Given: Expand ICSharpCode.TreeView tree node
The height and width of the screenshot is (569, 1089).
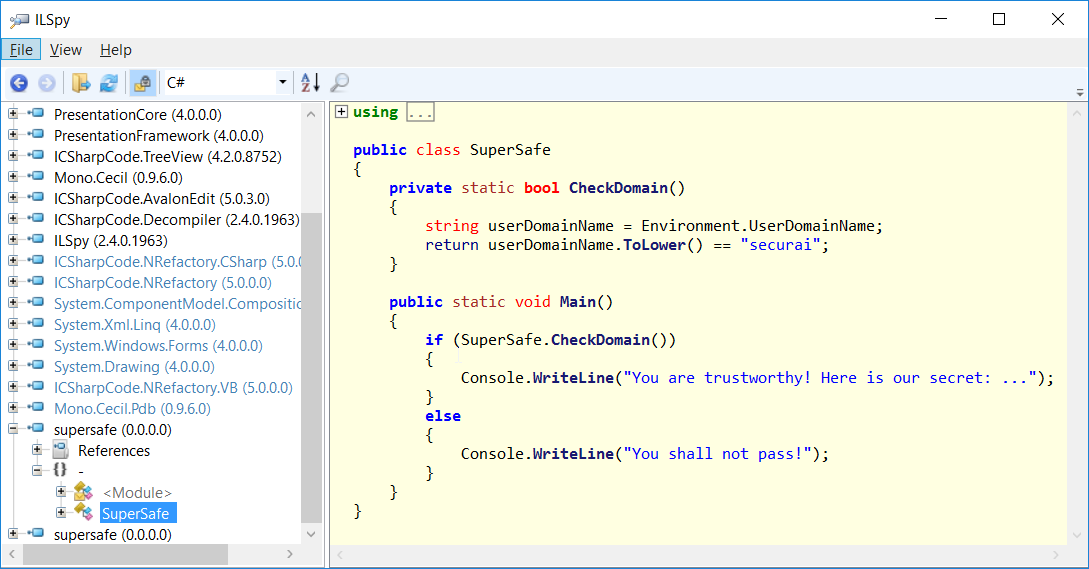Looking at the screenshot, I should click(x=13, y=156).
